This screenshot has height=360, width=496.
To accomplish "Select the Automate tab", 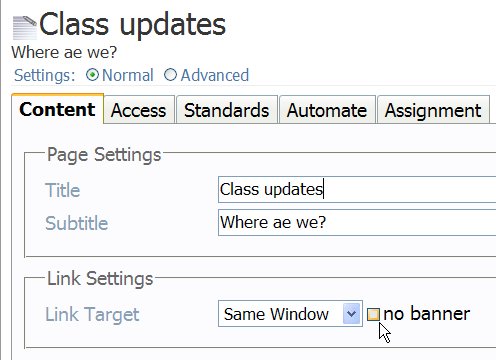I will pos(327,110).
